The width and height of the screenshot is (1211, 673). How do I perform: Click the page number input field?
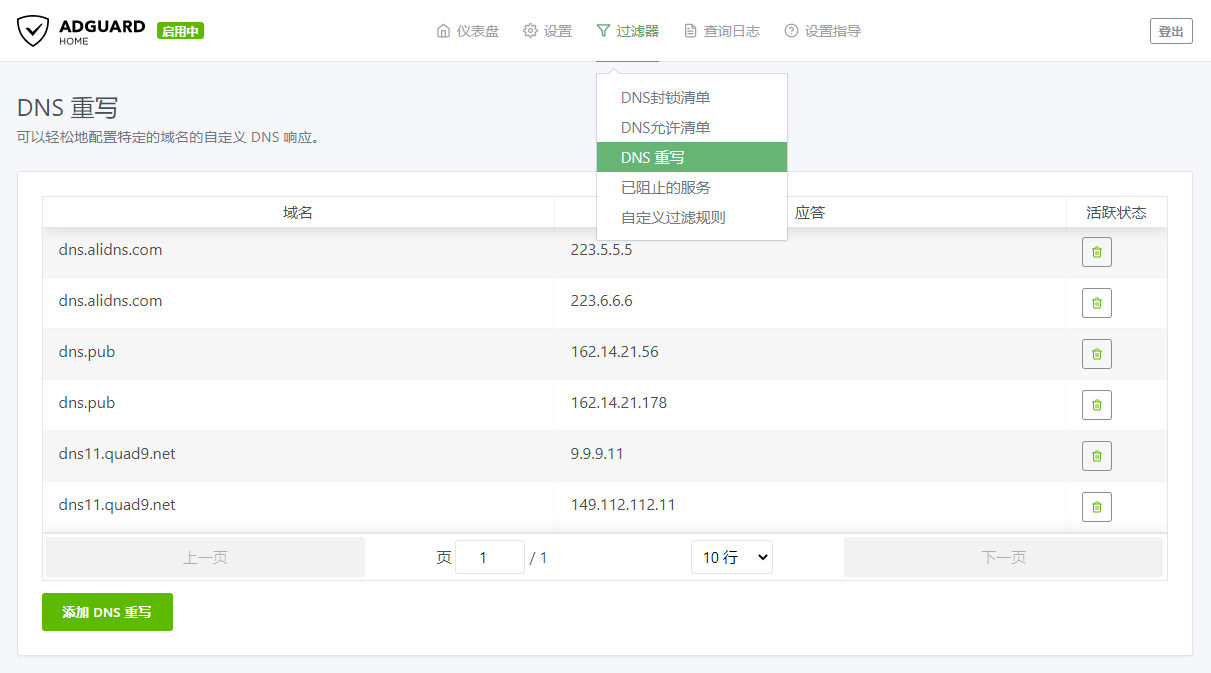pos(489,557)
